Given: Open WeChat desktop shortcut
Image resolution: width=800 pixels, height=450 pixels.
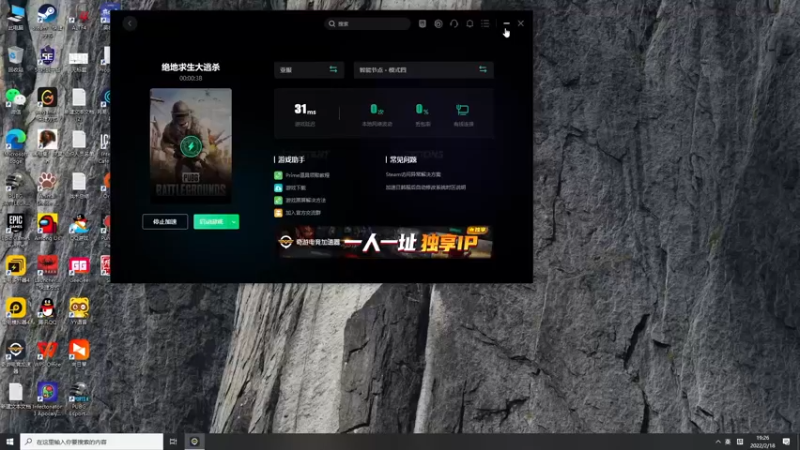Looking at the screenshot, I should click(x=15, y=101).
